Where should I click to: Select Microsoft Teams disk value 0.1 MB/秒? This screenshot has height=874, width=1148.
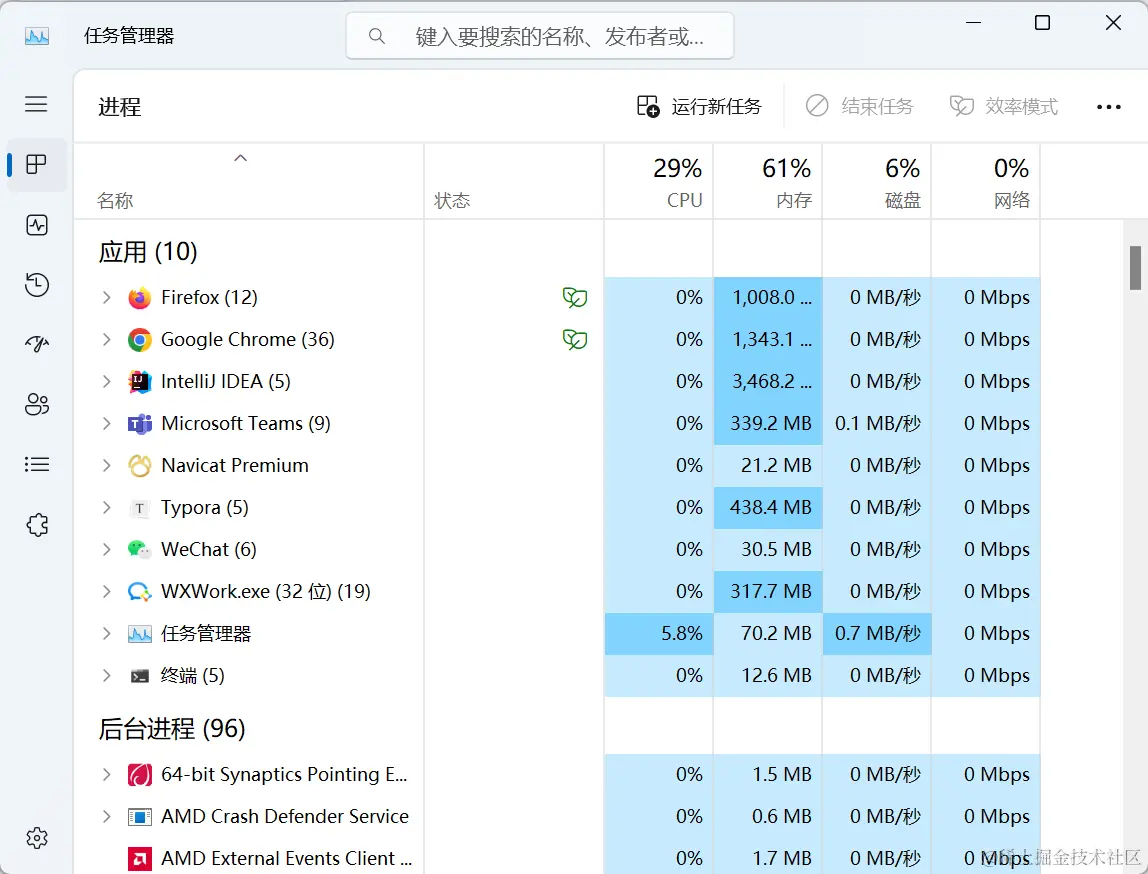877,424
